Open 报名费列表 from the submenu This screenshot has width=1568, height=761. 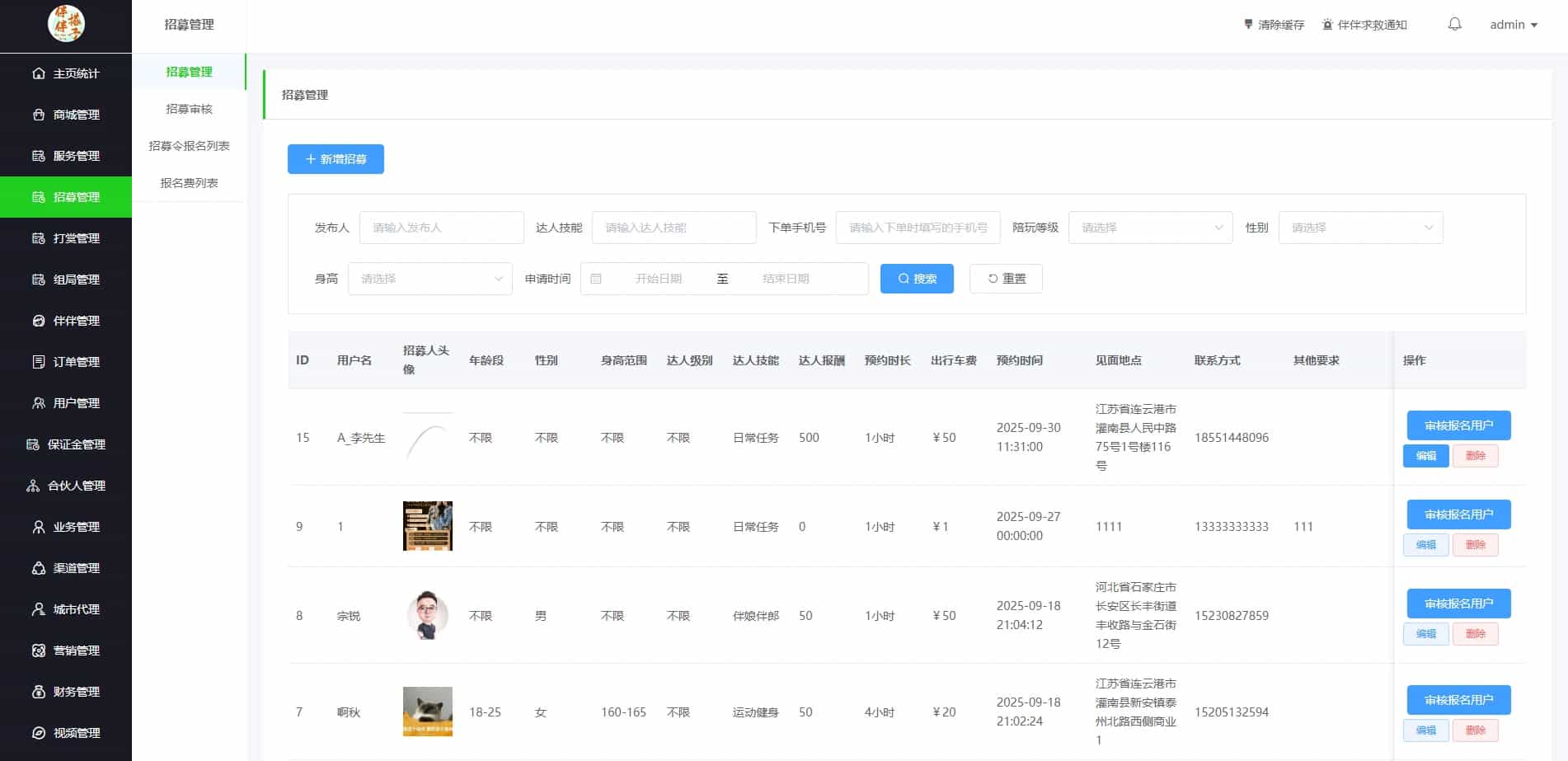pyautogui.click(x=189, y=183)
